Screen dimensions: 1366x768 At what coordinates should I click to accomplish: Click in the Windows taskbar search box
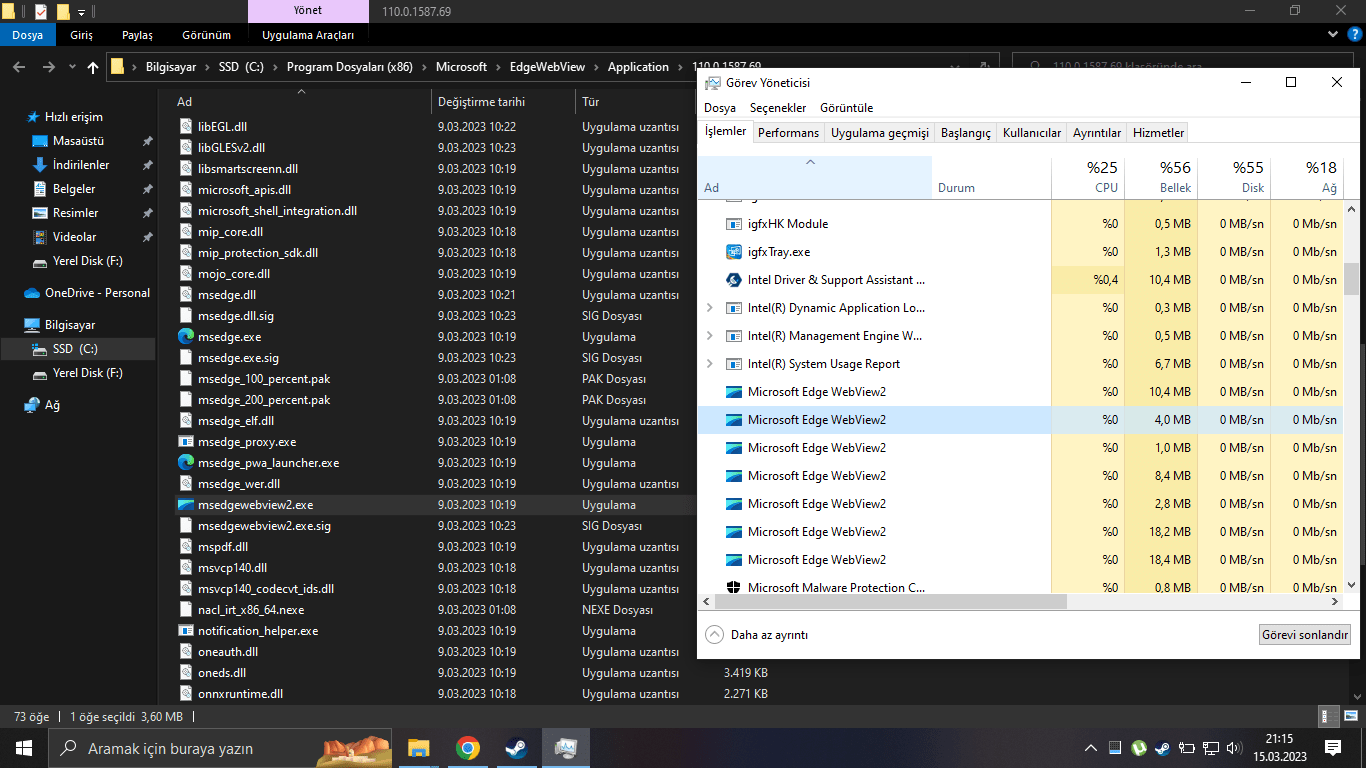click(x=220, y=748)
